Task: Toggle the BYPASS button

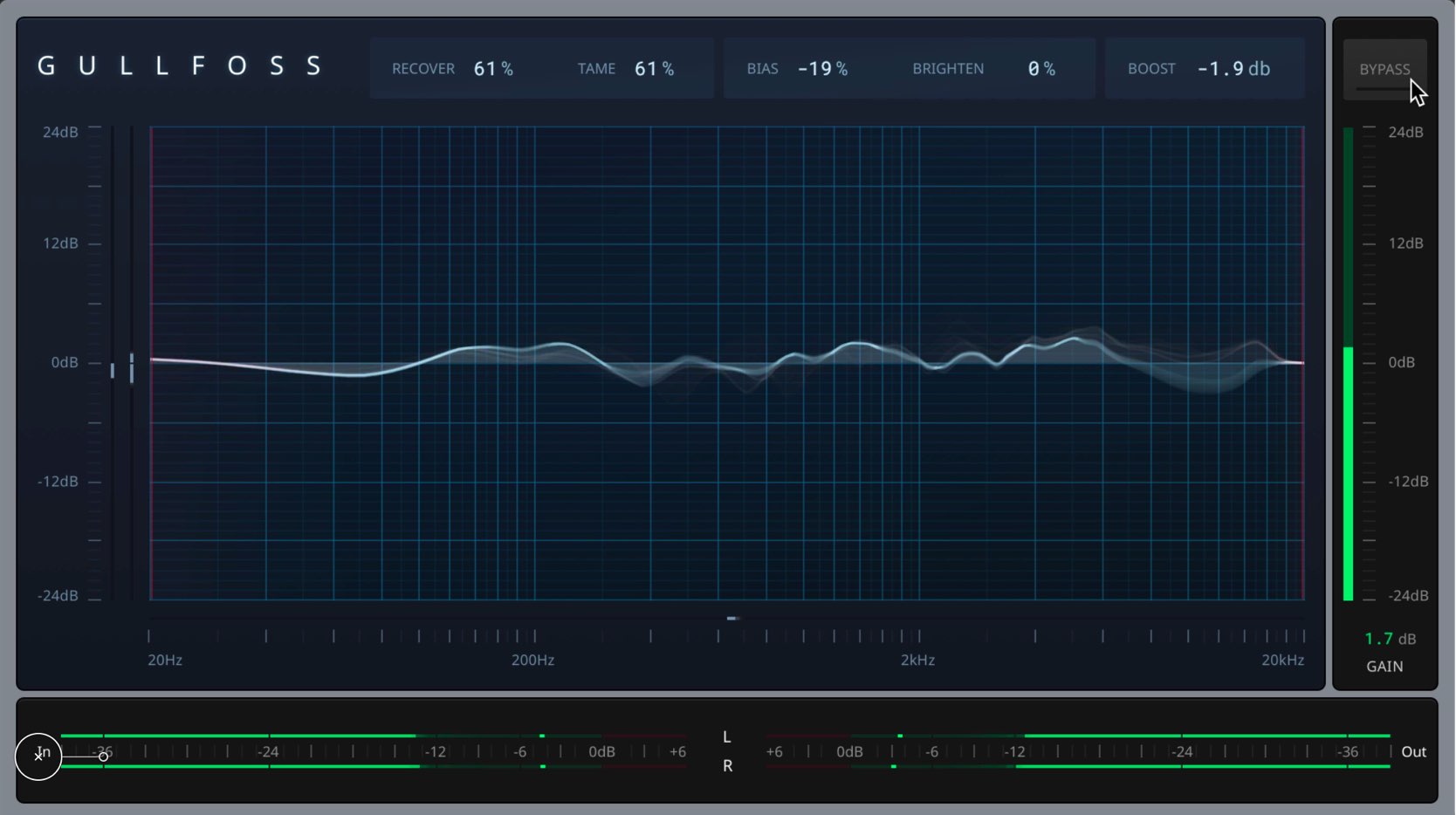Action: point(1384,69)
